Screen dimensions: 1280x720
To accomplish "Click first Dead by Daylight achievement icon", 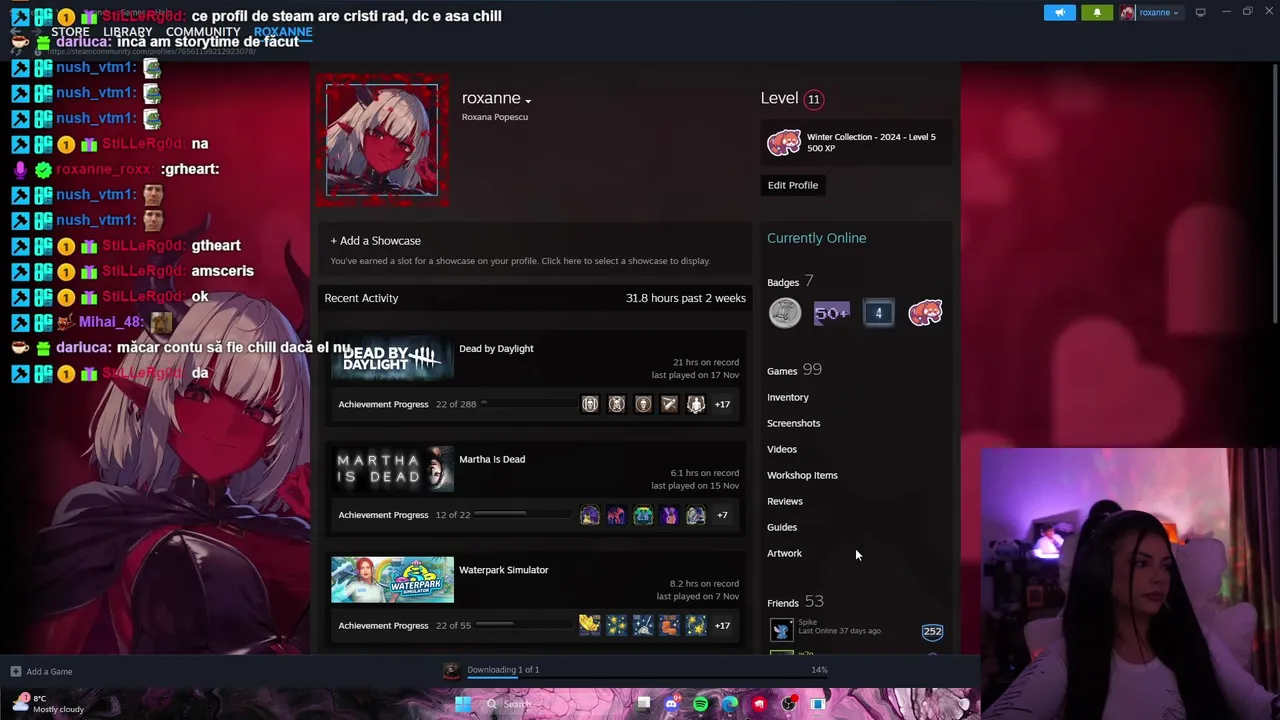I will (x=590, y=404).
